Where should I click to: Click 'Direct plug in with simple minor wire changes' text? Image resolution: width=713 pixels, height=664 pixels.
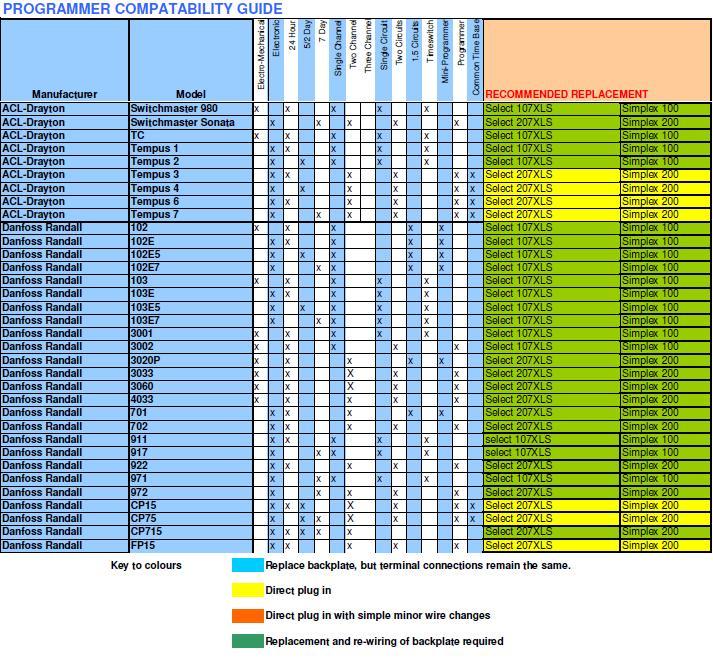[x=378, y=616]
